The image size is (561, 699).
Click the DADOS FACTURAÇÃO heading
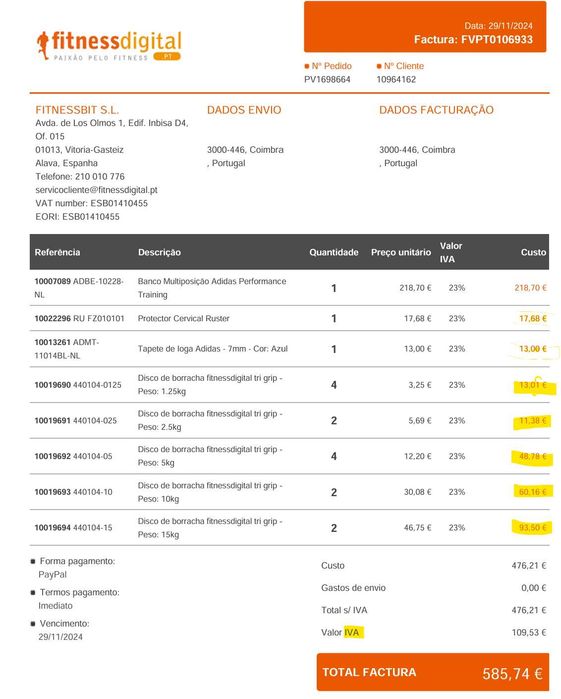[x=436, y=110]
